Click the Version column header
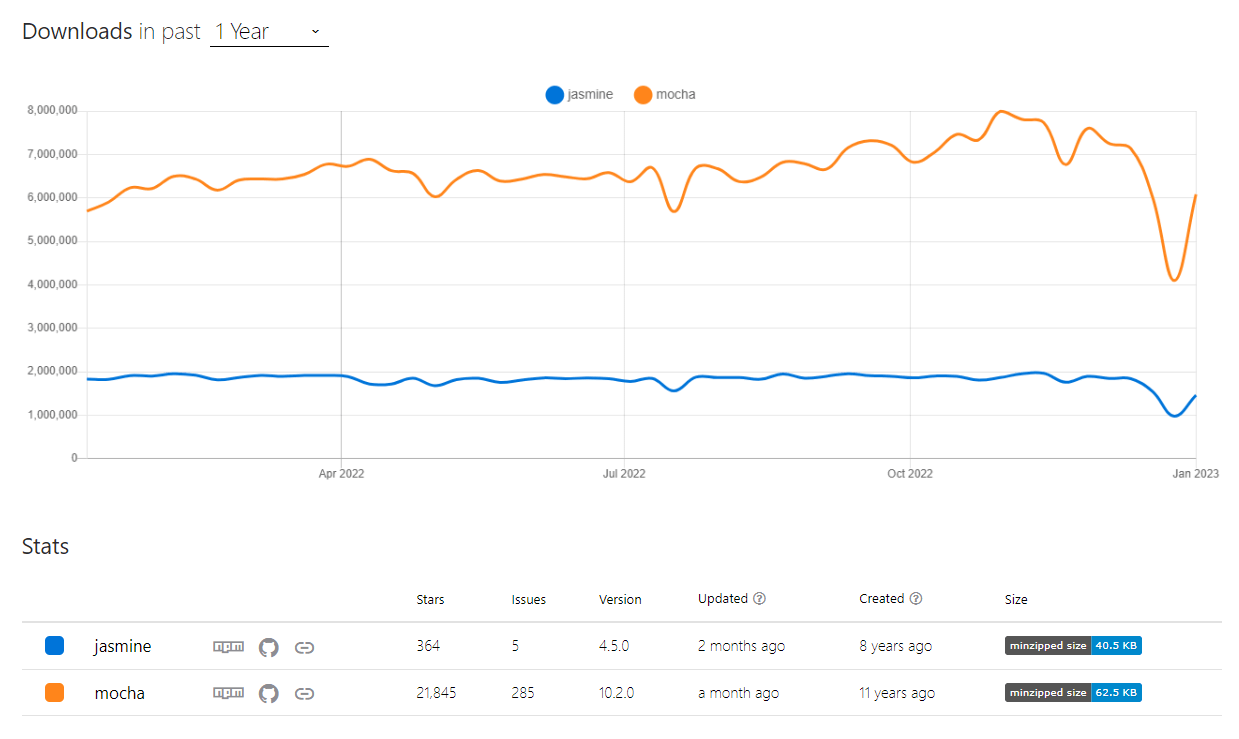1239x739 pixels. click(x=620, y=598)
